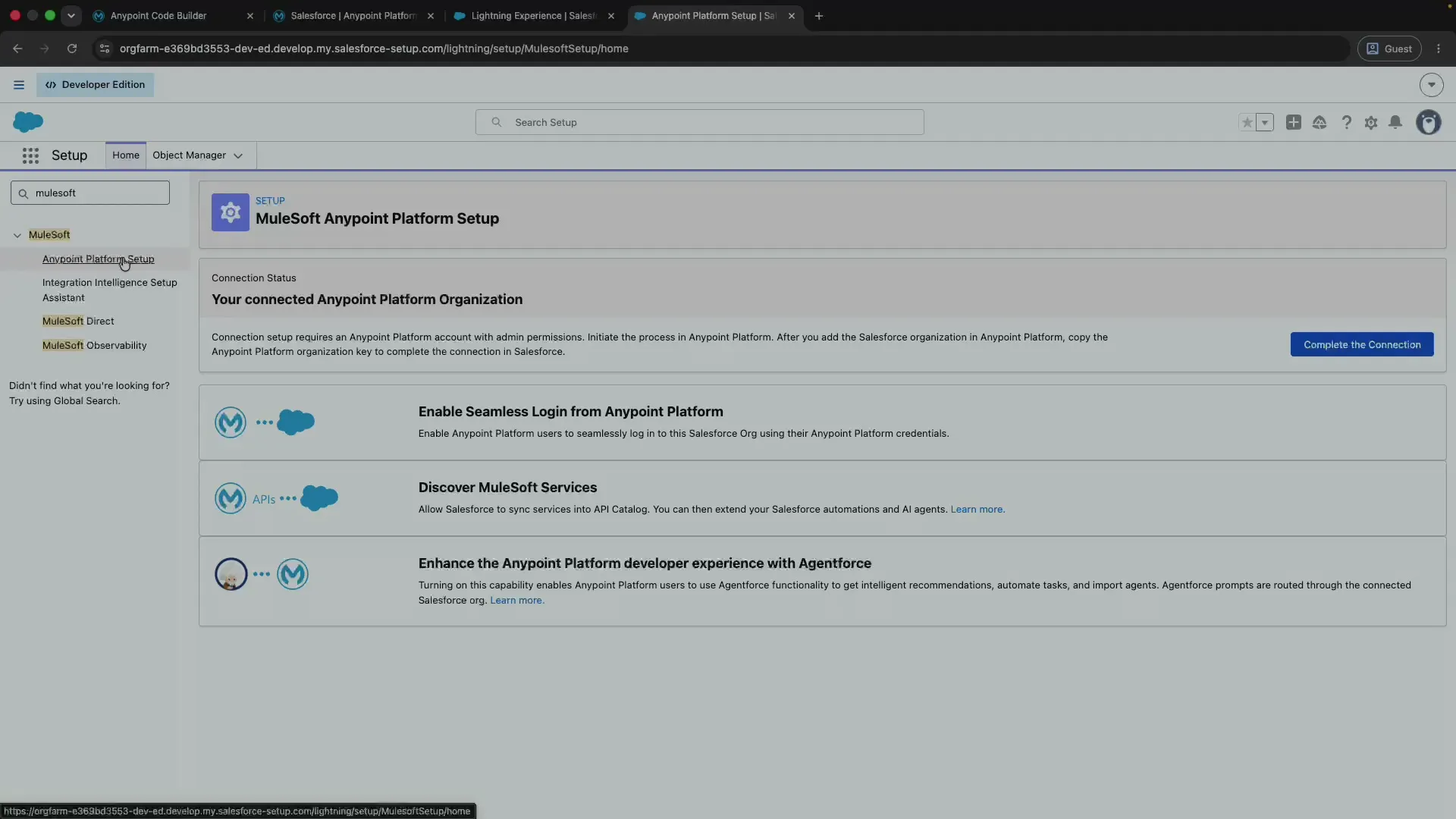This screenshot has width=1456, height=819.
Task: Click the Agentforce avatar icon
Action: [x=231, y=574]
